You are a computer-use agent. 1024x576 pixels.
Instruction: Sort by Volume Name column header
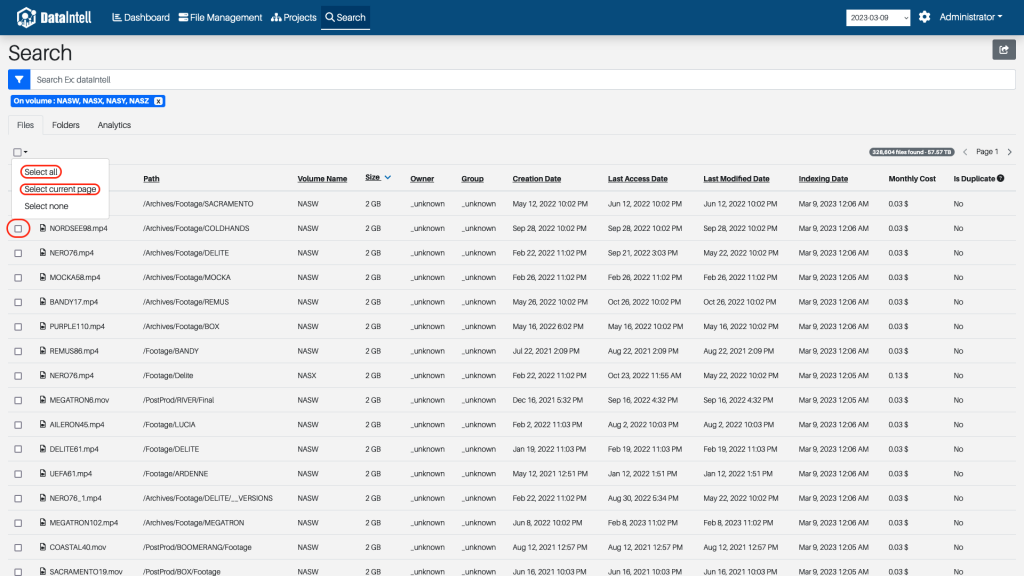(x=322, y=178)
